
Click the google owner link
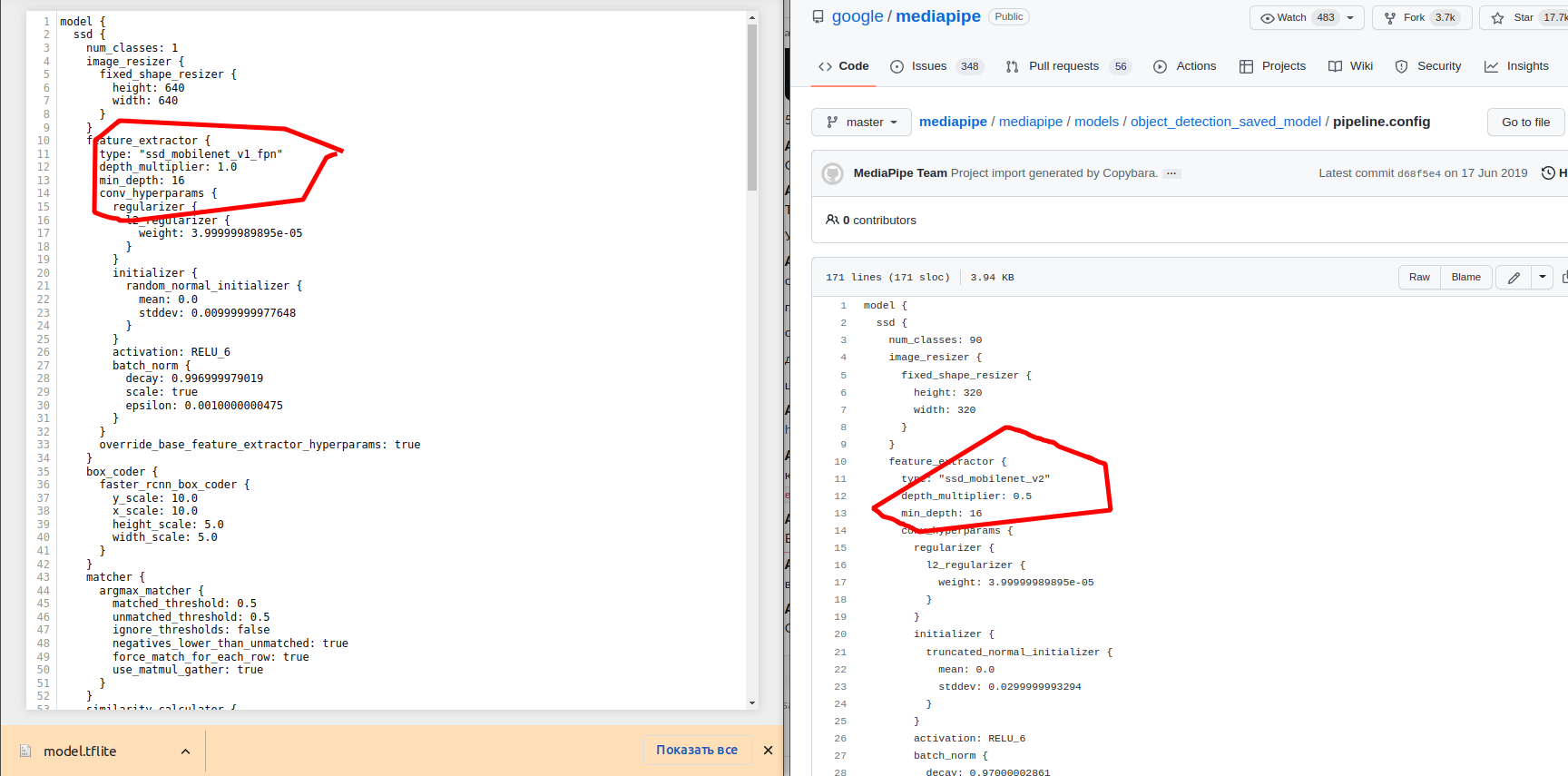(x=857, y=16)
